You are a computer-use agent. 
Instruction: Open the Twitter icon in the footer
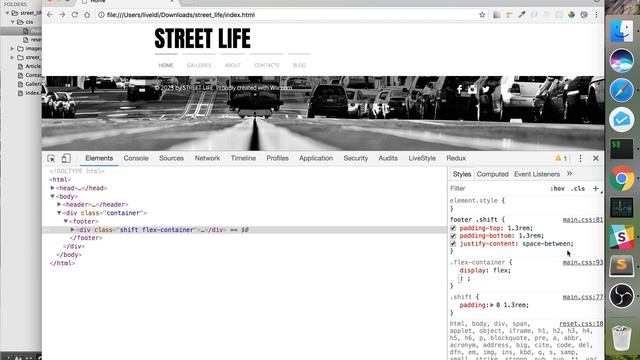(486, 89)
